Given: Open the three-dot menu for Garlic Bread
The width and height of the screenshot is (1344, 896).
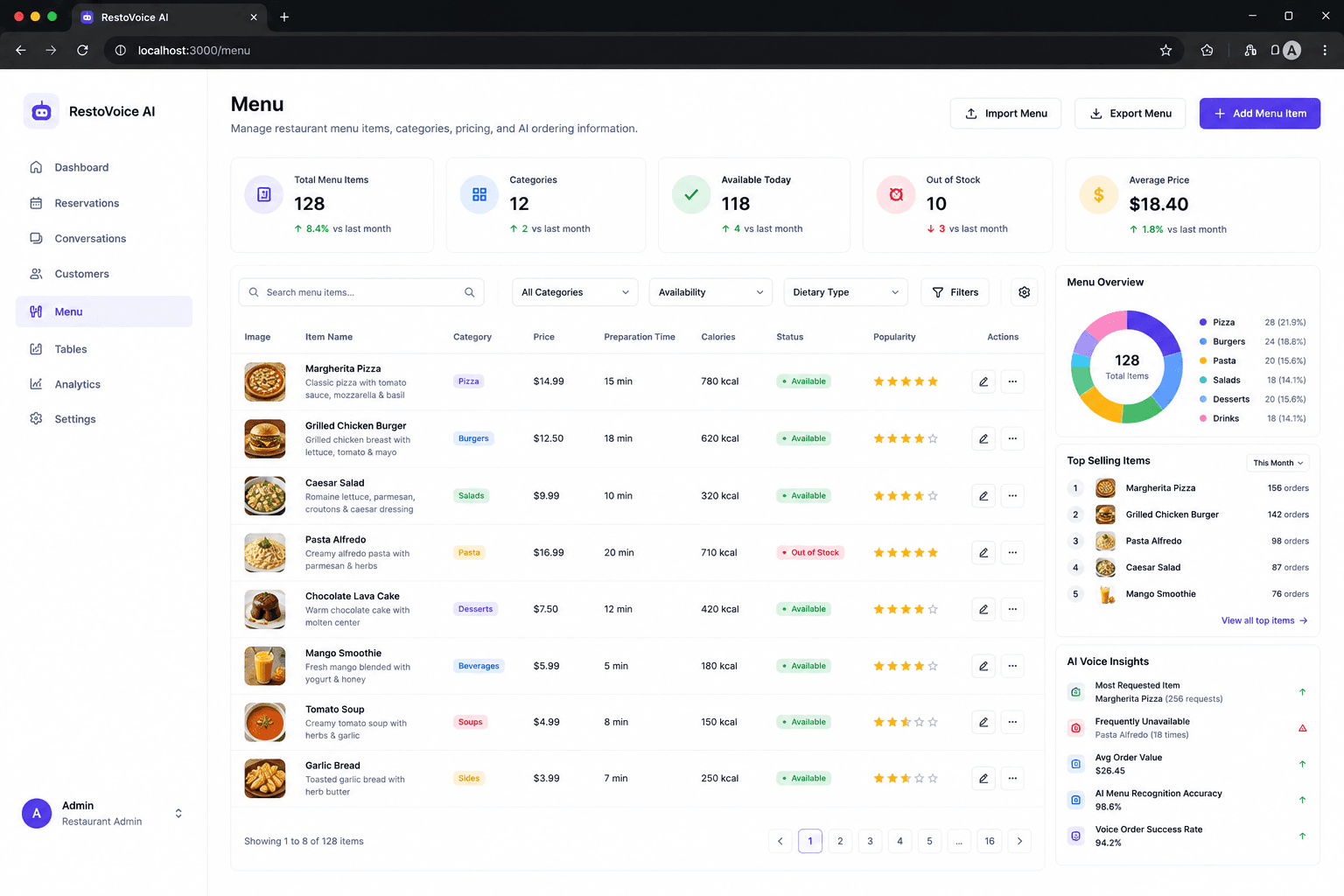Looking at the screenshot, I should pyautogui.click(x=1012, y=778).
